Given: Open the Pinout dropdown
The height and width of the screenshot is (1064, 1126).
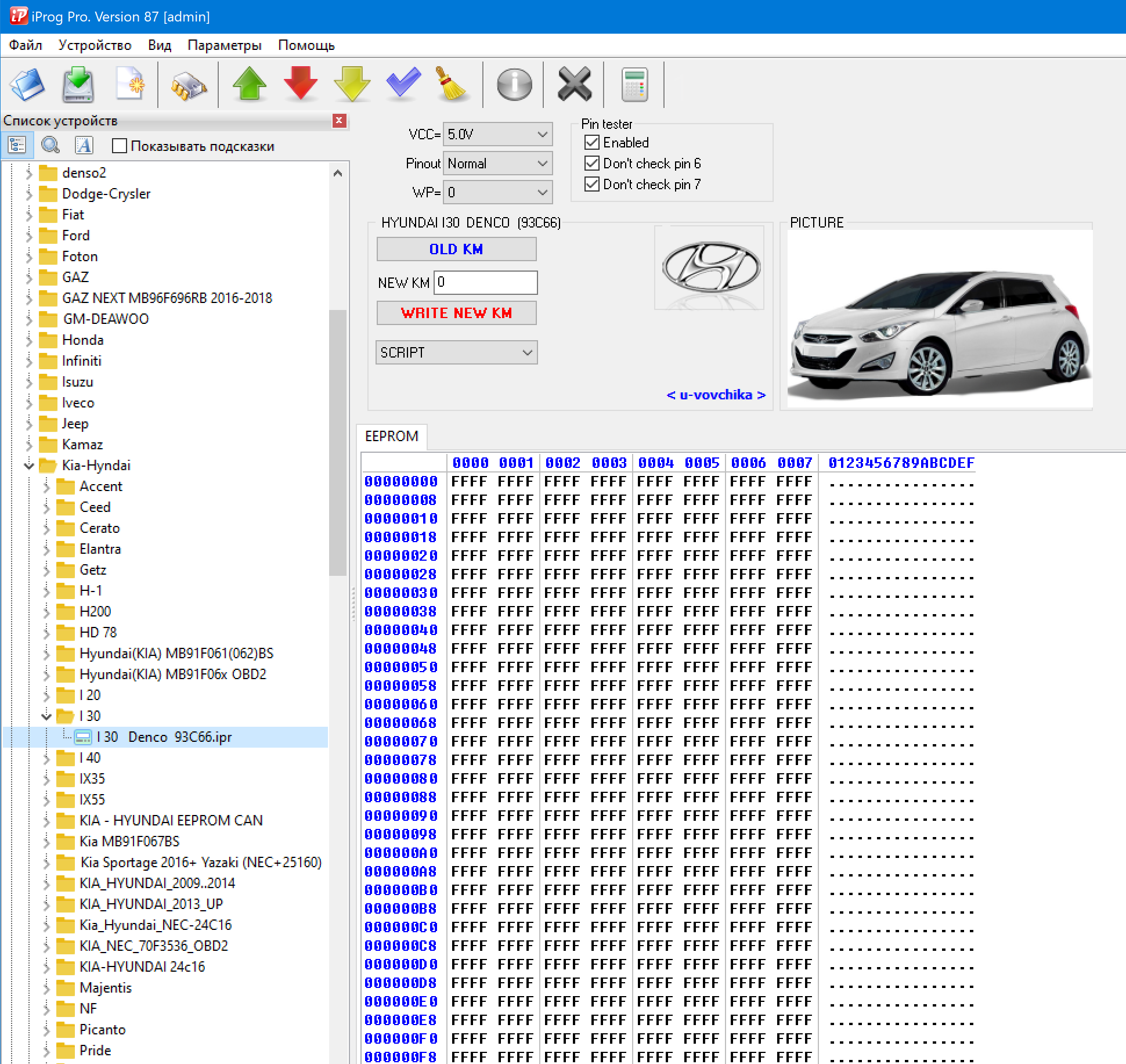Looking at the screenshot, I should click(x=497, y=163).
